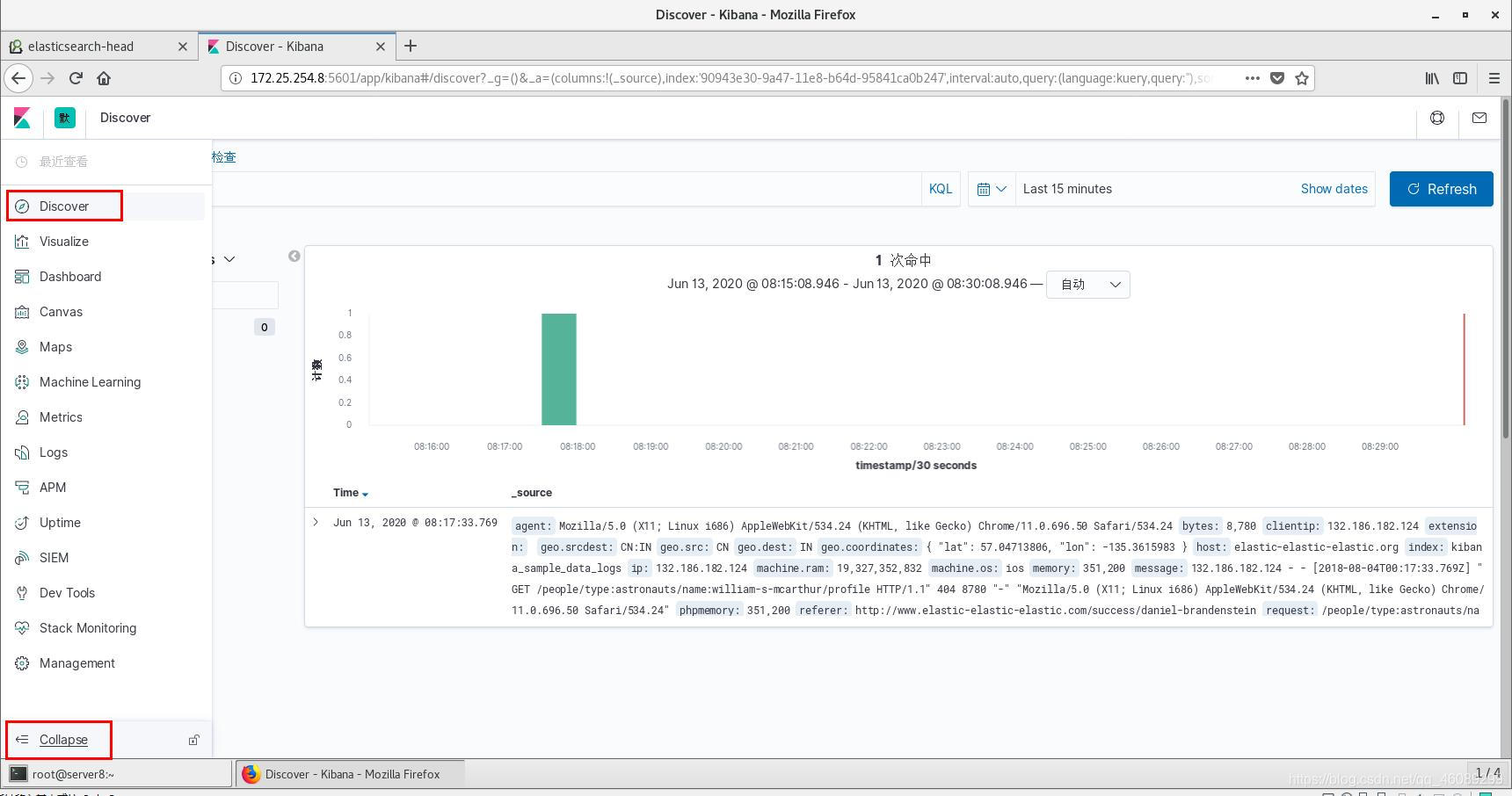Expand the document row for Jun 13, 2020

tap(316, 523)
